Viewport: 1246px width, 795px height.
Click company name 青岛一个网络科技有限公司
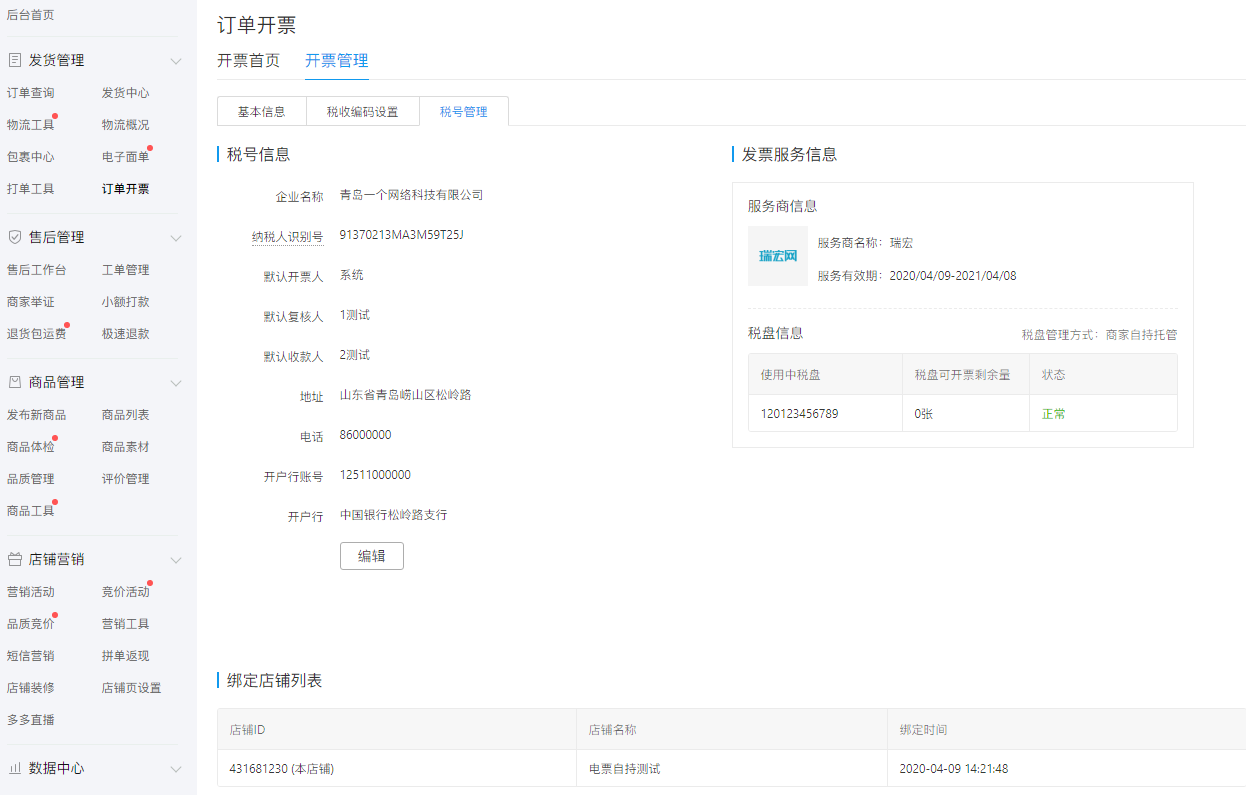(412, 195)
